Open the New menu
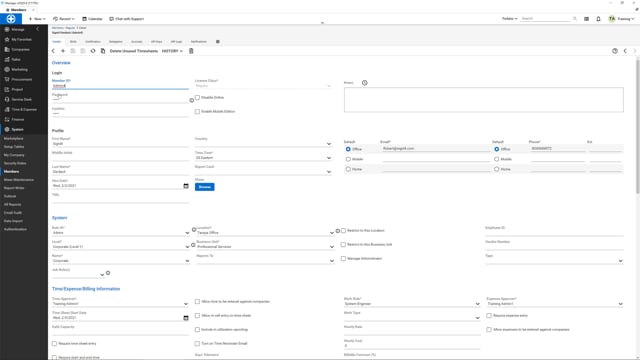This screenshot has width=640, height=360. pos(37,19)
